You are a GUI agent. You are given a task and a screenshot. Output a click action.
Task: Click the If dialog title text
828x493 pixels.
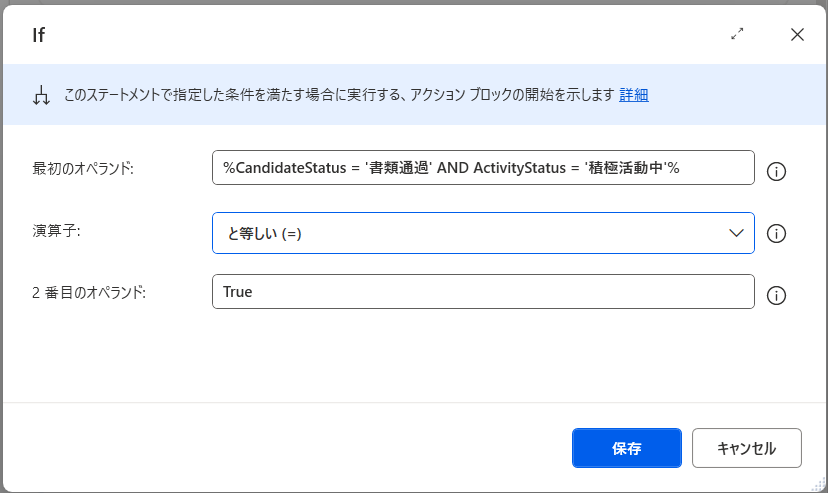coord(38,35)
